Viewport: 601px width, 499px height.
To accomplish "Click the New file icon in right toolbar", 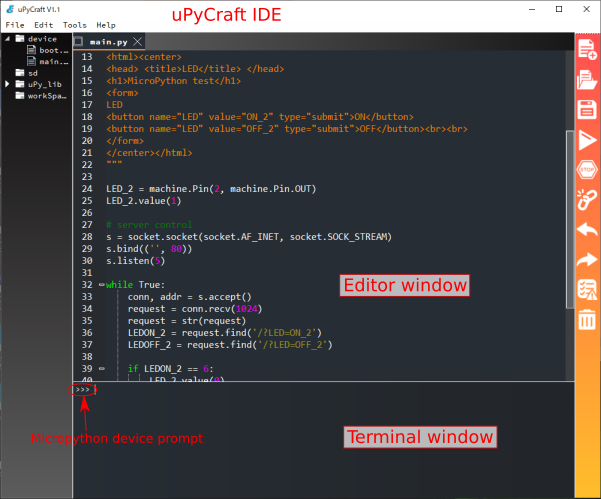I will tap(587, 49).
